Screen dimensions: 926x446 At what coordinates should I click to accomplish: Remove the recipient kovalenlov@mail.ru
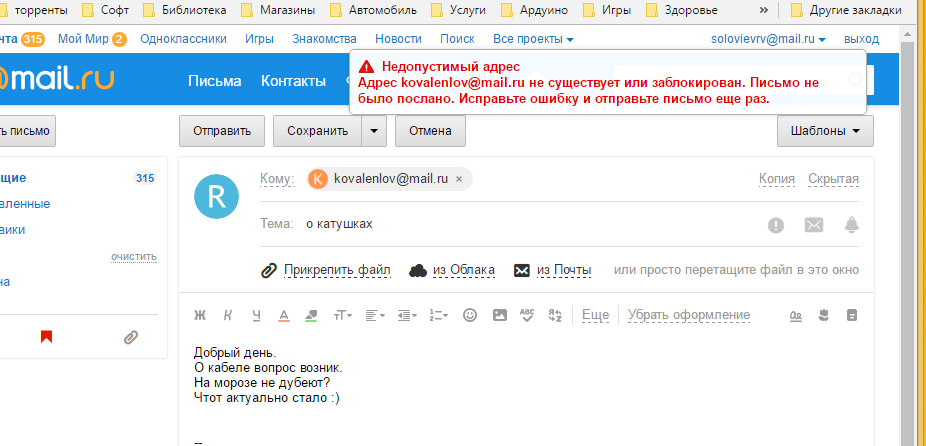pos(459,179)
